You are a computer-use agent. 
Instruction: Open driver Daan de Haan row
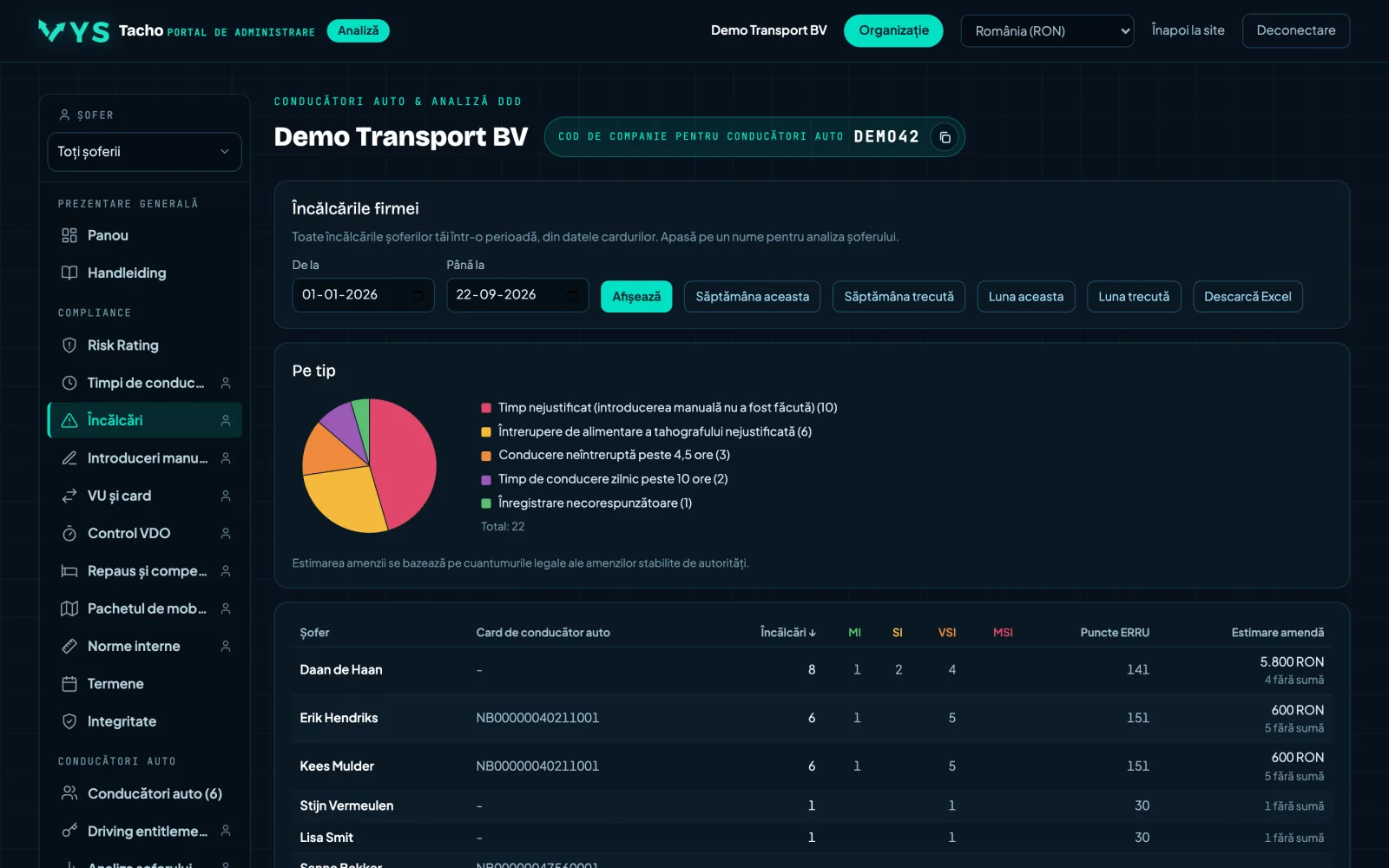[812, 670]
